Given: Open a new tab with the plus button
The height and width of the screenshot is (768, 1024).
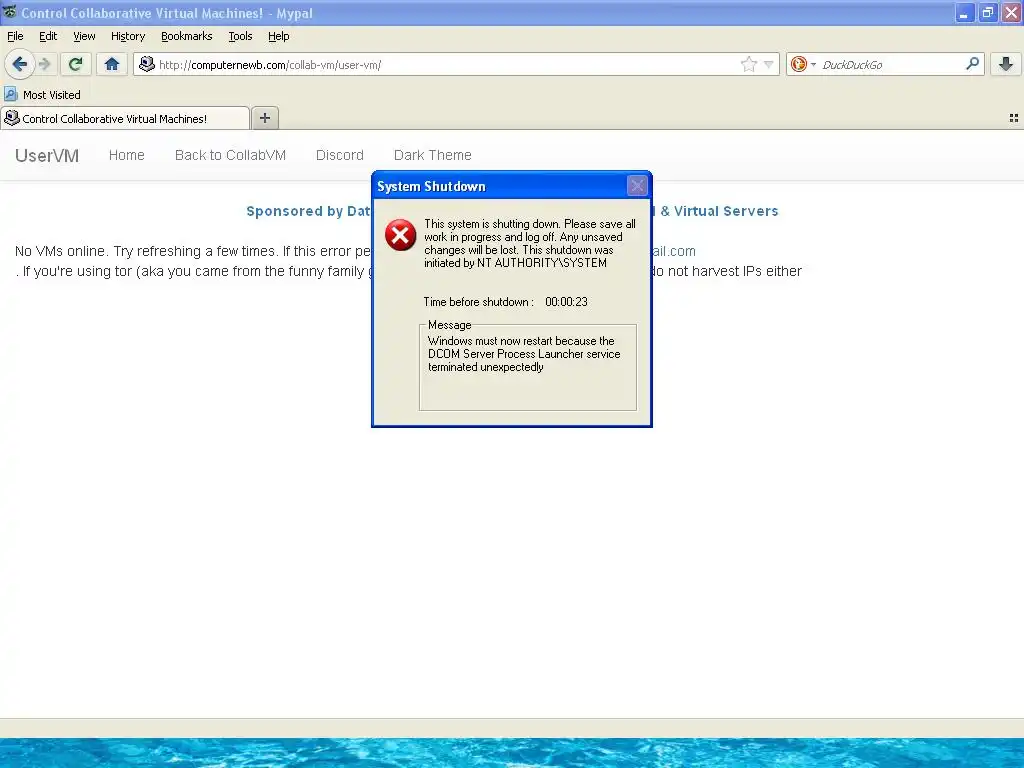Looking at the screenshot, I should coord(264,118).
